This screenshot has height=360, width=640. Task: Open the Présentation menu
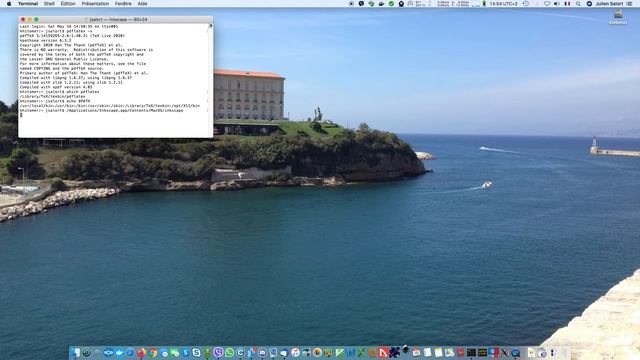tap(95, 3)
